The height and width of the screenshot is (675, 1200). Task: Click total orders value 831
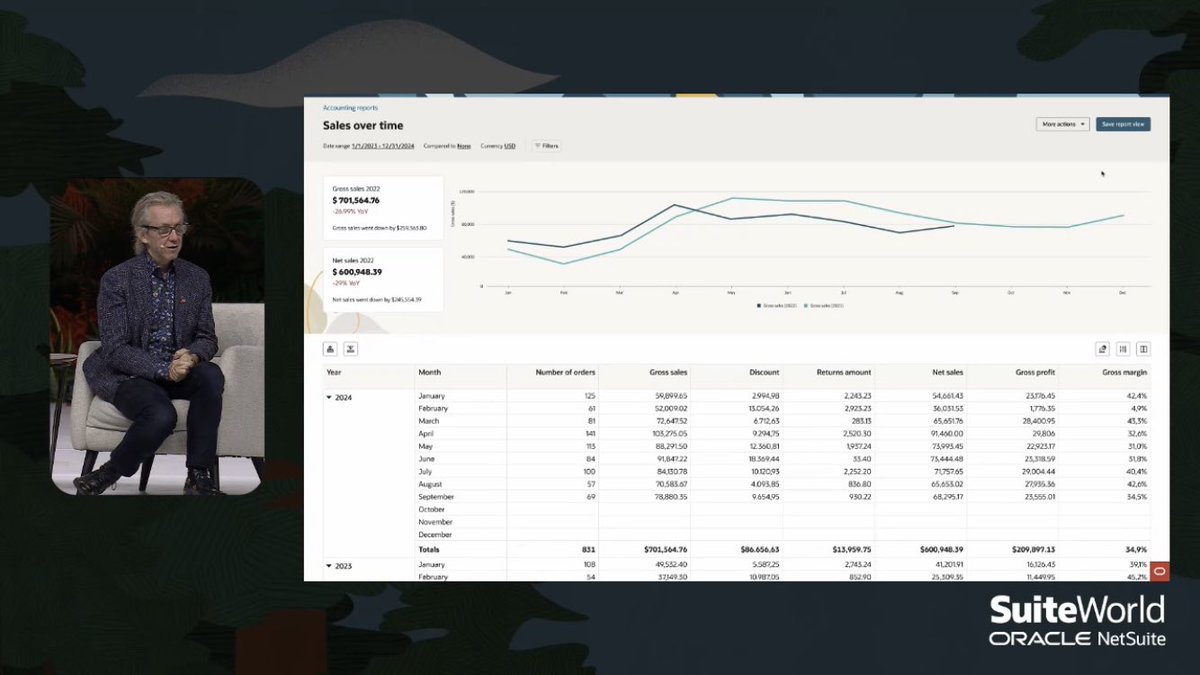tap(589, 549)
